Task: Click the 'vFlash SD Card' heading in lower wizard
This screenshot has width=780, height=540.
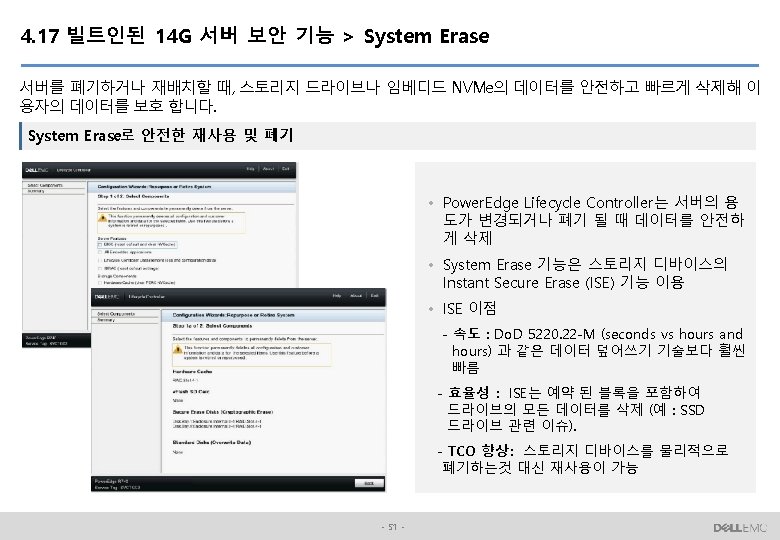Action: click(x=191, y=391)
